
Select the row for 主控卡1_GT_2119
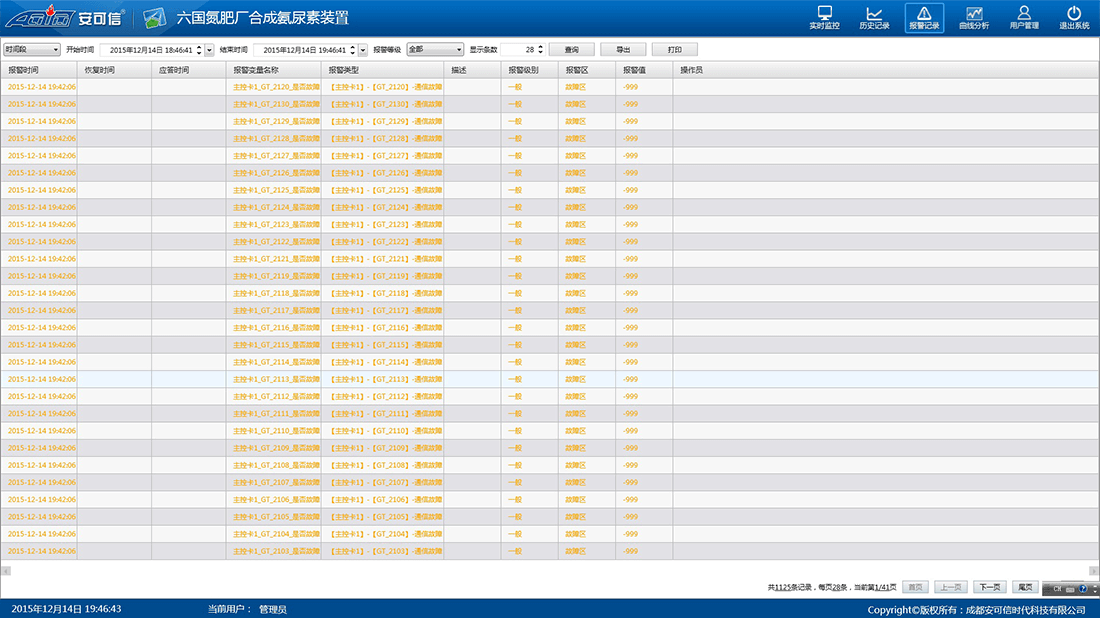[x=549, y=276]
